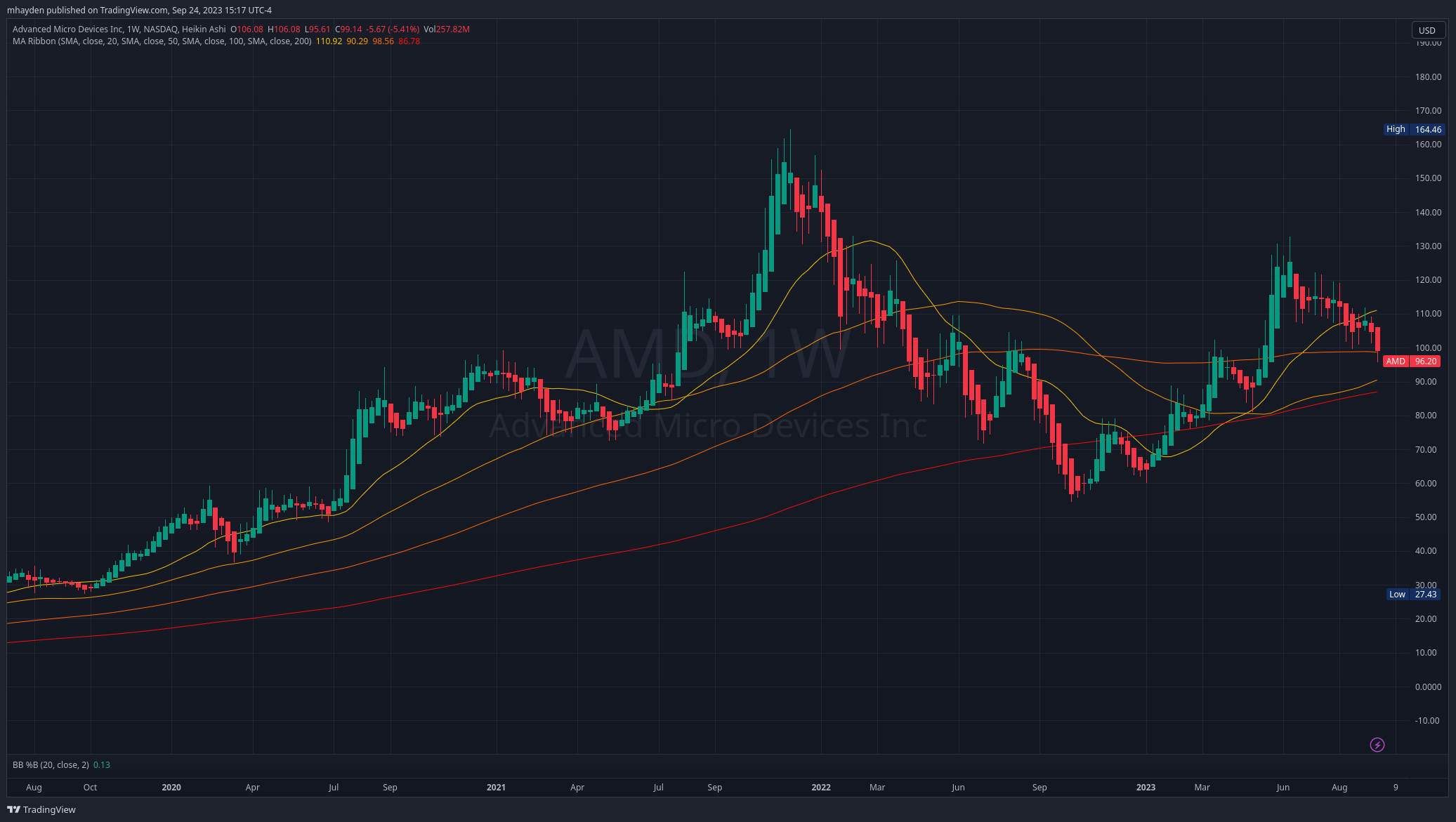Click the close price C99.14 value
This screenshot has height=822, width=1456.
[348, 29]
